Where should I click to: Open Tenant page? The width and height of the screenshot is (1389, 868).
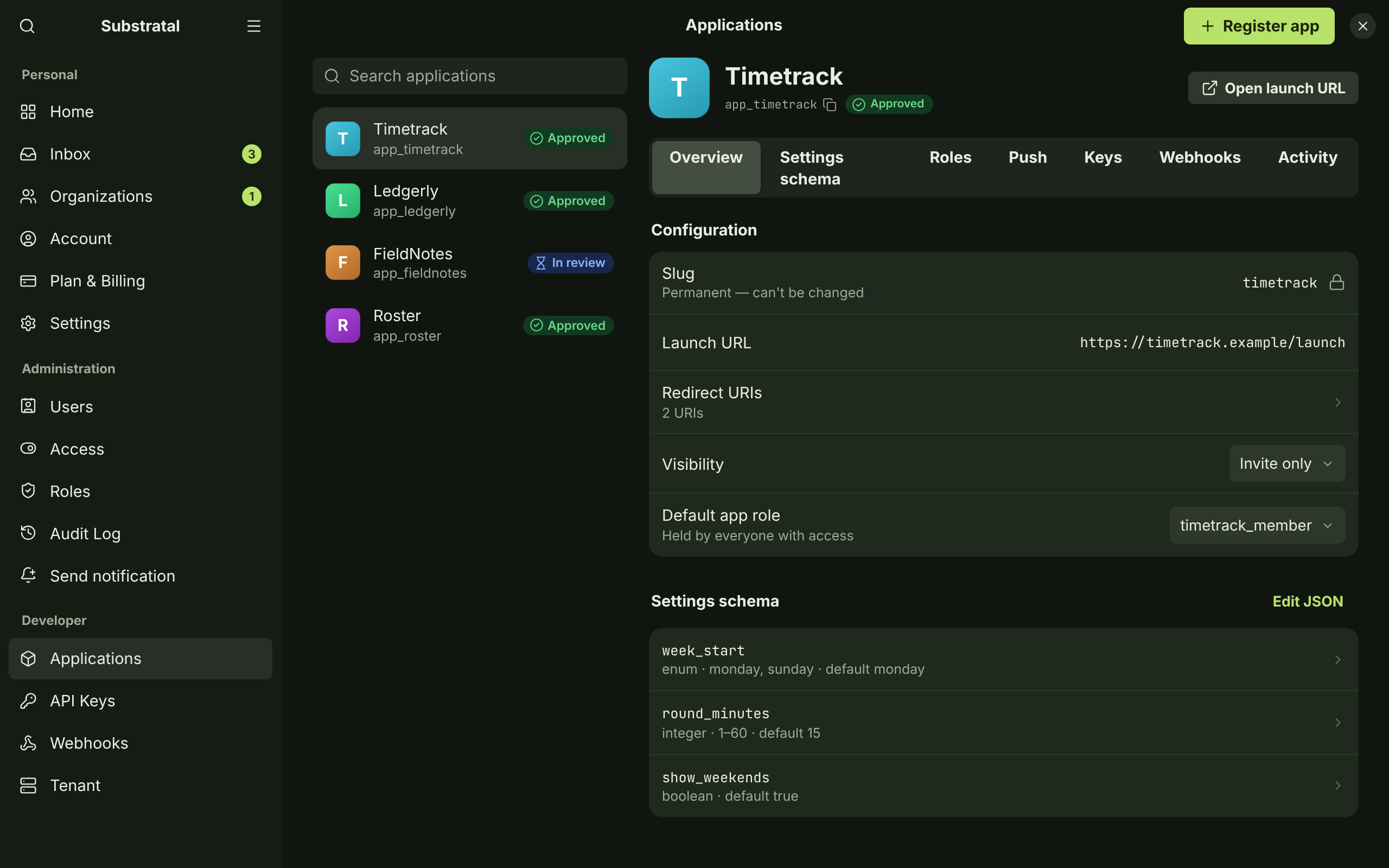click(x=141, y=786)
